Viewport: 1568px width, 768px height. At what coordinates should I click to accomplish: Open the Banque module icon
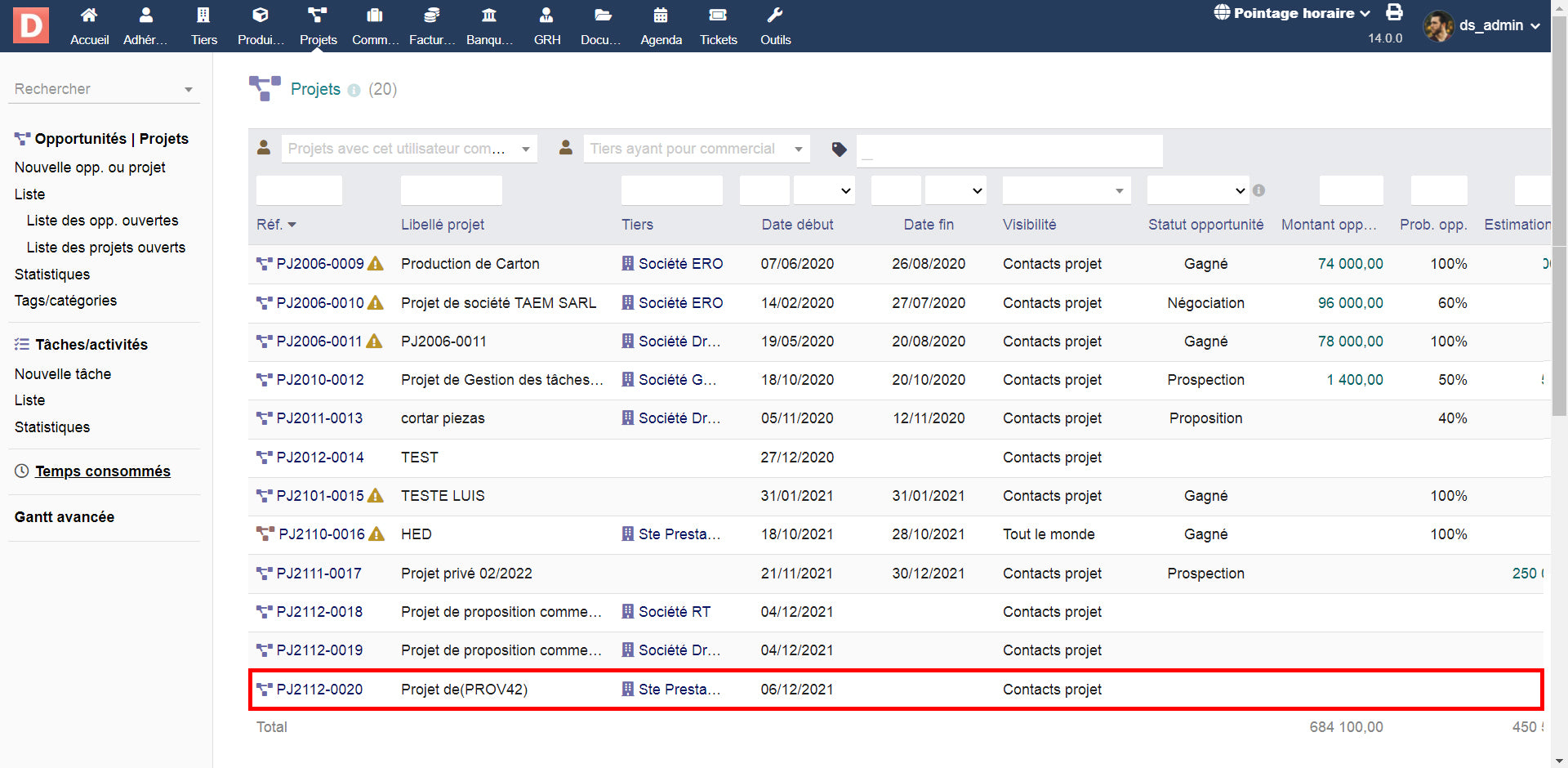click(x=489, y=16)
